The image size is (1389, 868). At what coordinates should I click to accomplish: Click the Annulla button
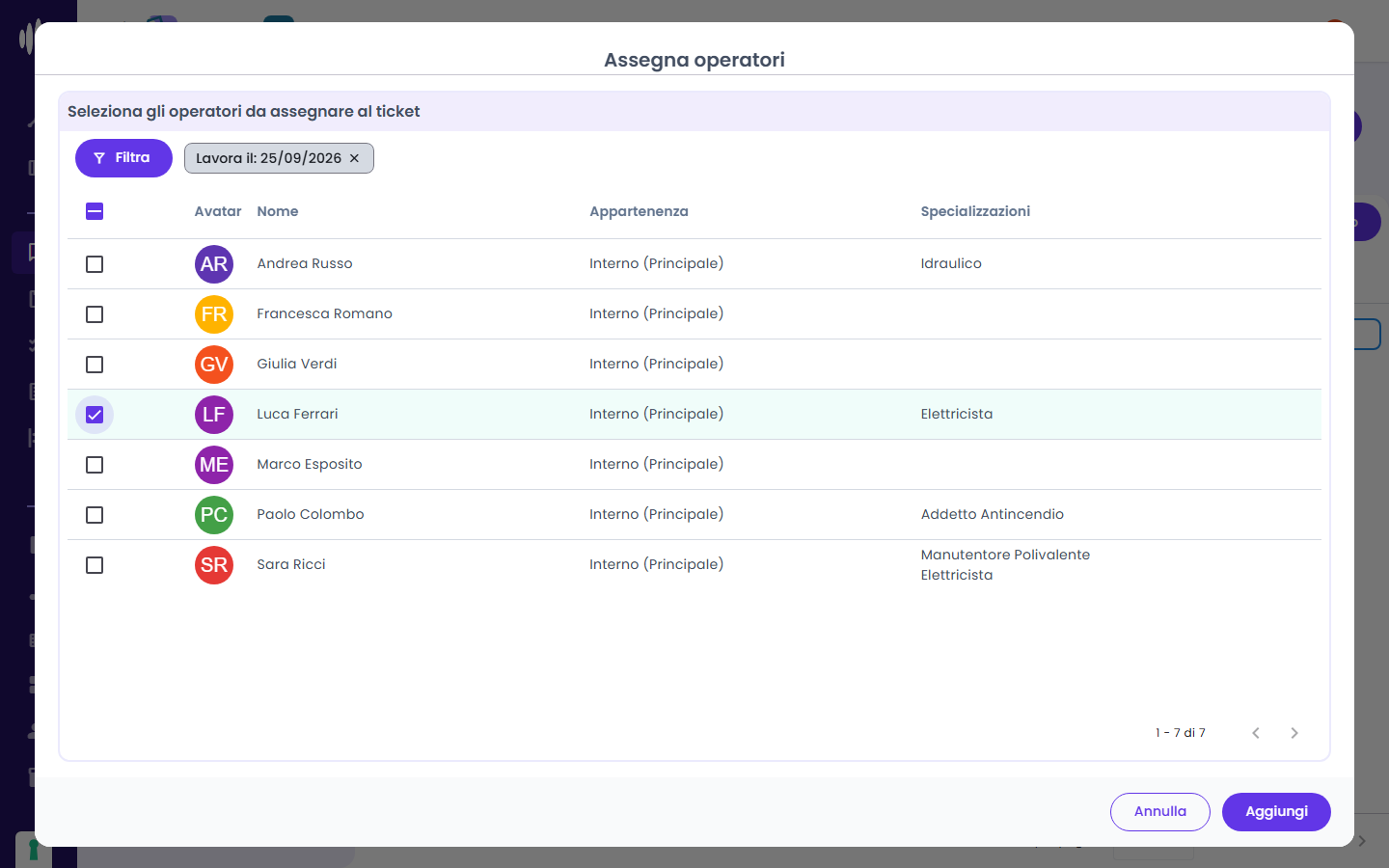[x=1160, y=812]
